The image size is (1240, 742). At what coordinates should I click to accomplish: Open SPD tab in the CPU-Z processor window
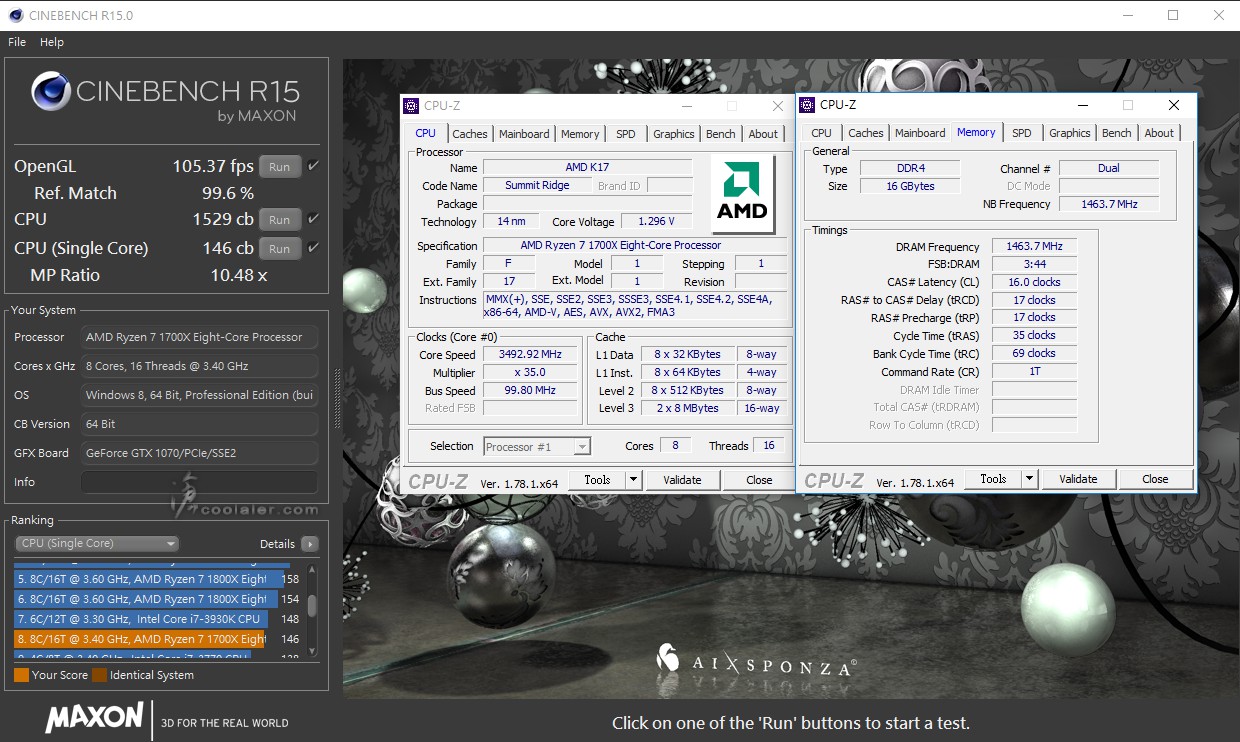(626, 134)
